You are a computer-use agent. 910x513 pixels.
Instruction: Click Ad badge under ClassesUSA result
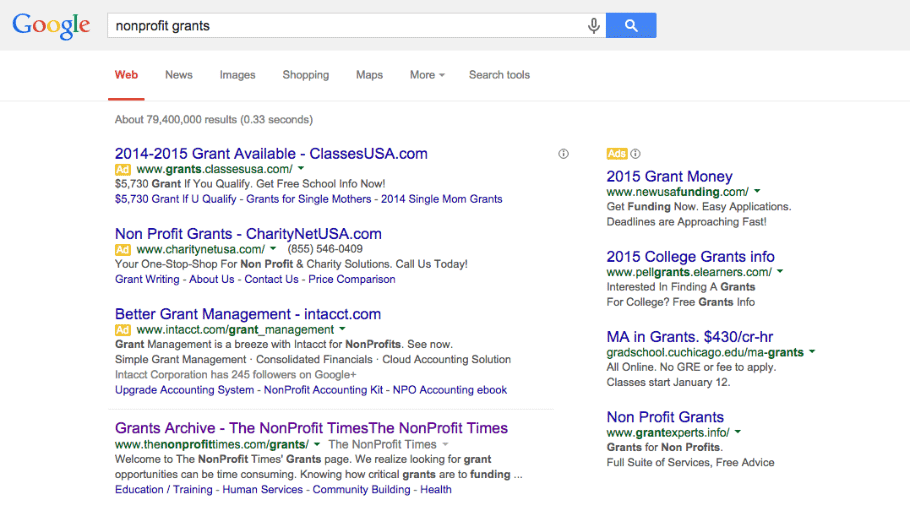pyautogui.click(x=122, y=169)
